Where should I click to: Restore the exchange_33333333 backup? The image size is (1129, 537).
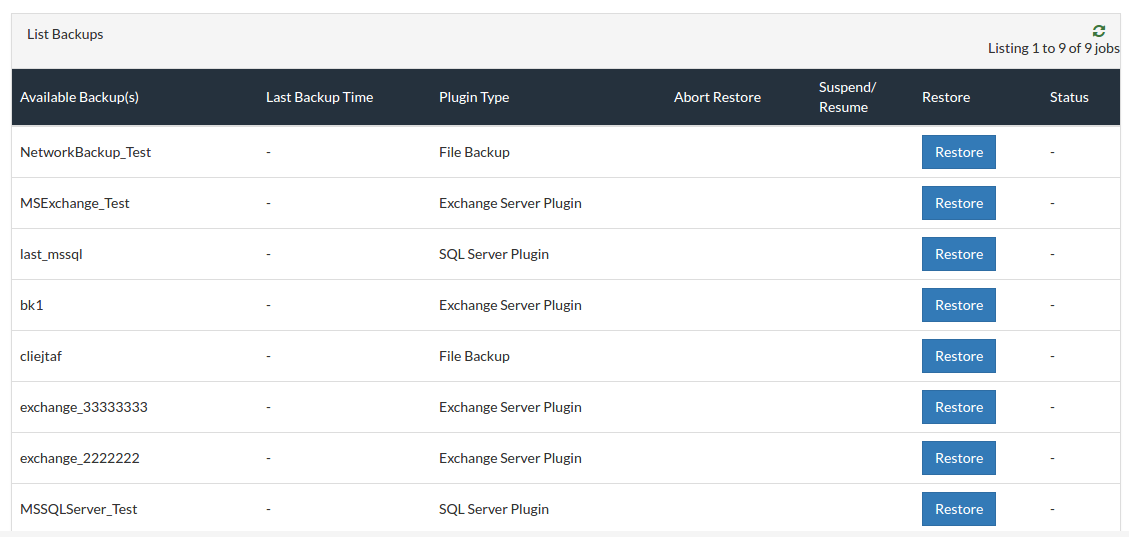(958, 407)
